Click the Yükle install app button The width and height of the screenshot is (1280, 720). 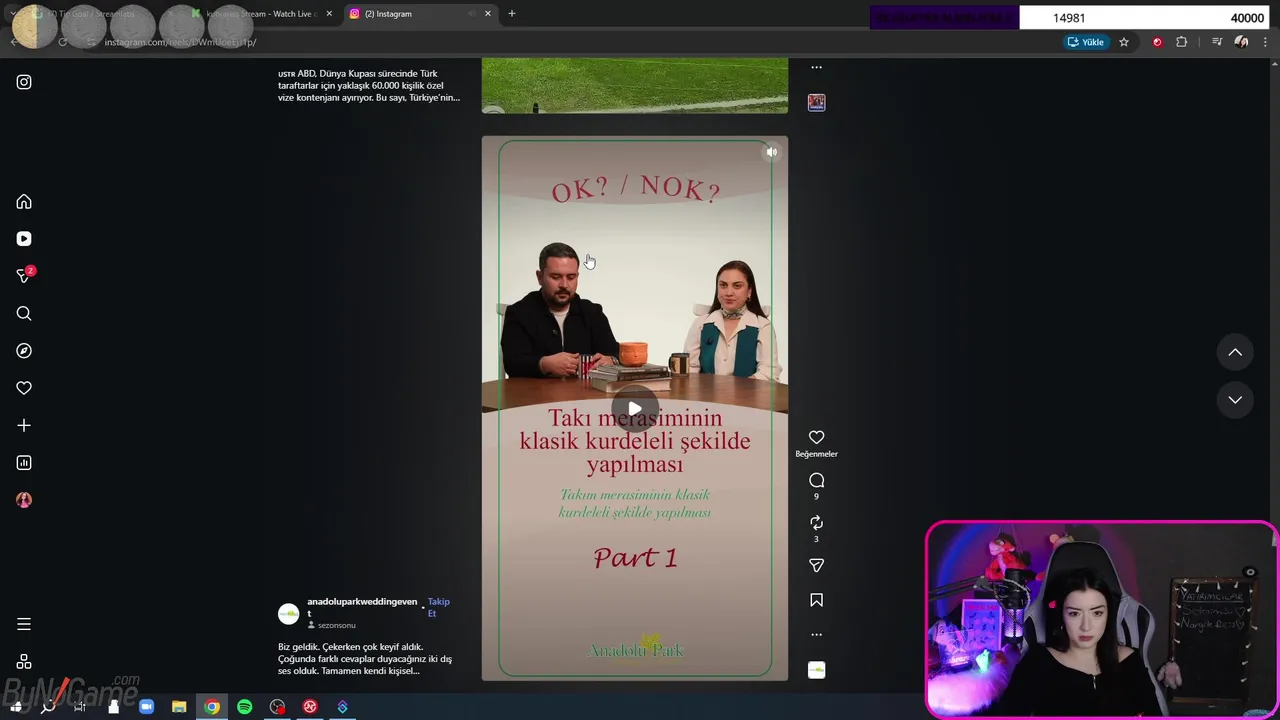pos(1086,42)
